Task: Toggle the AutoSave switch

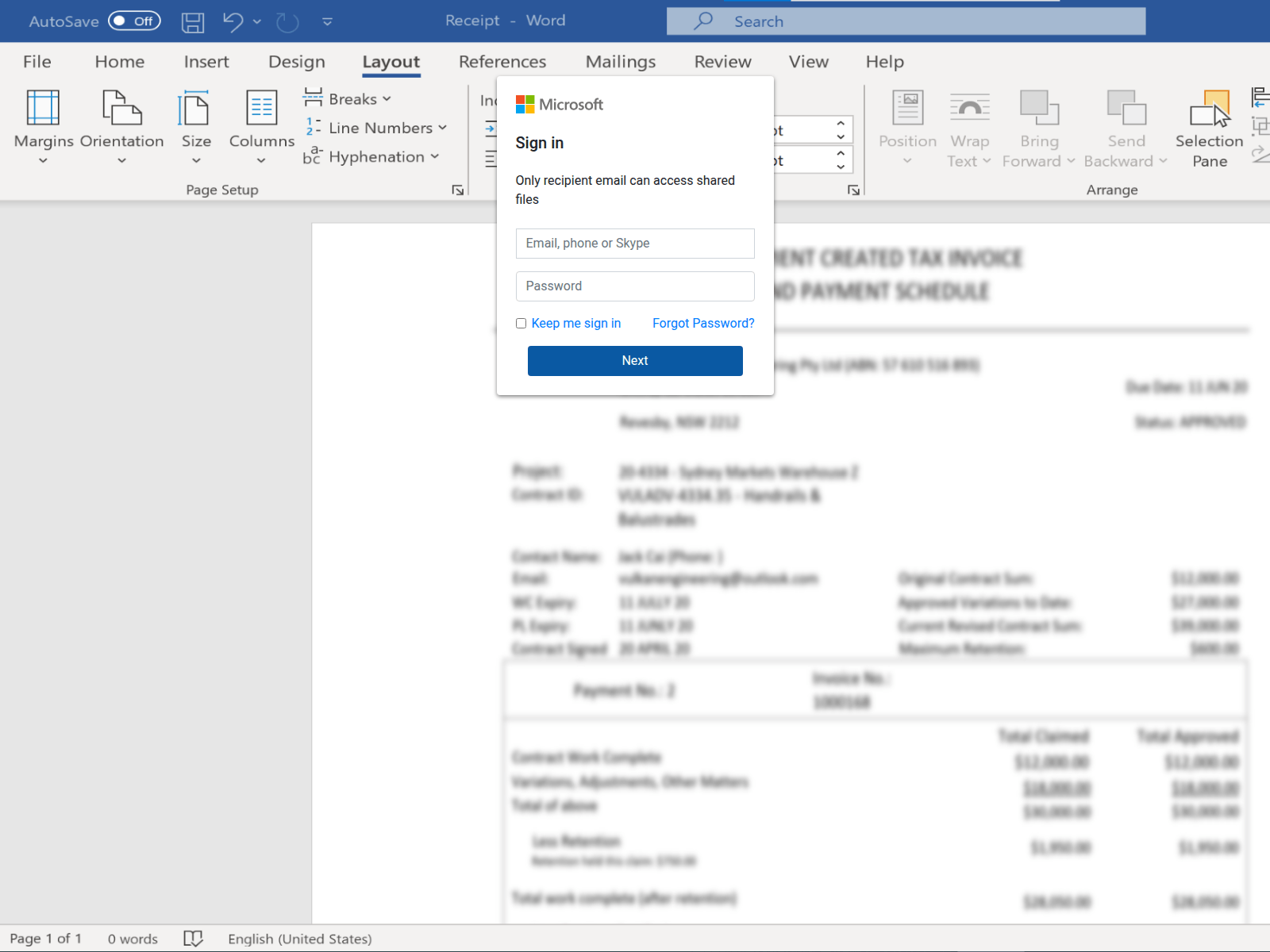Action: [x=134, y=21]
